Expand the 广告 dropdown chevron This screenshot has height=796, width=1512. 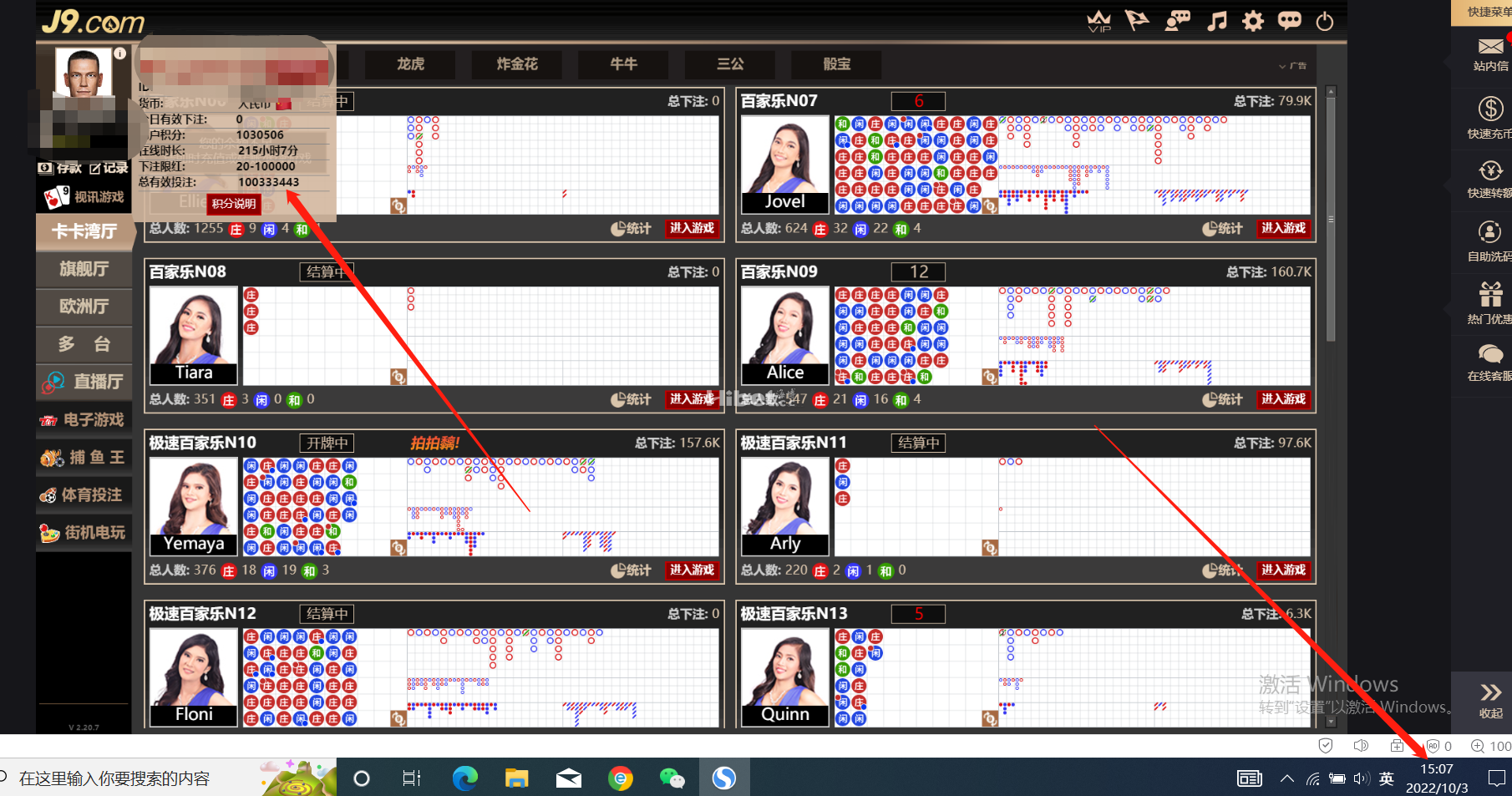click(1282, 66)
